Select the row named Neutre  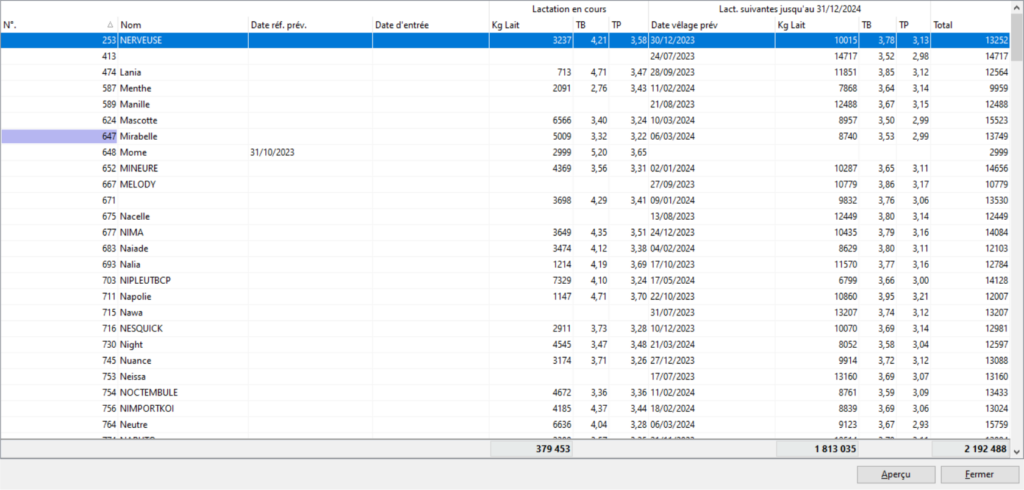(x=506, y=424)
